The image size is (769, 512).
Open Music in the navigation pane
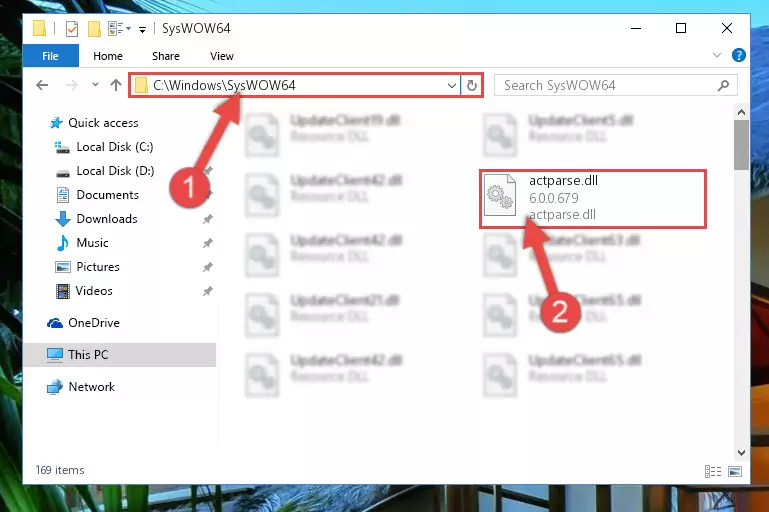point(92,243)
